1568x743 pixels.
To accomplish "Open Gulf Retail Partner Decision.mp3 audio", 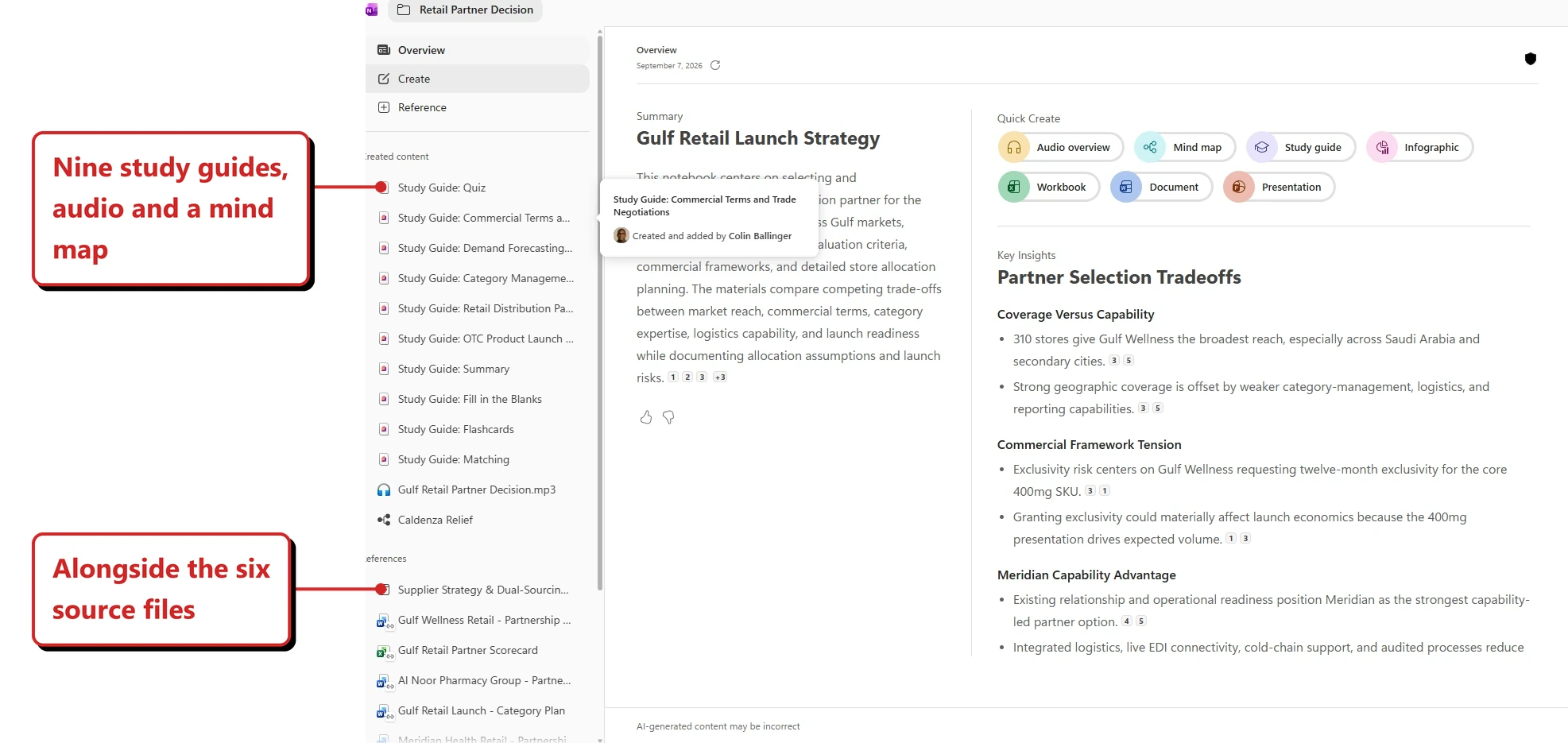I will (477, 490).
